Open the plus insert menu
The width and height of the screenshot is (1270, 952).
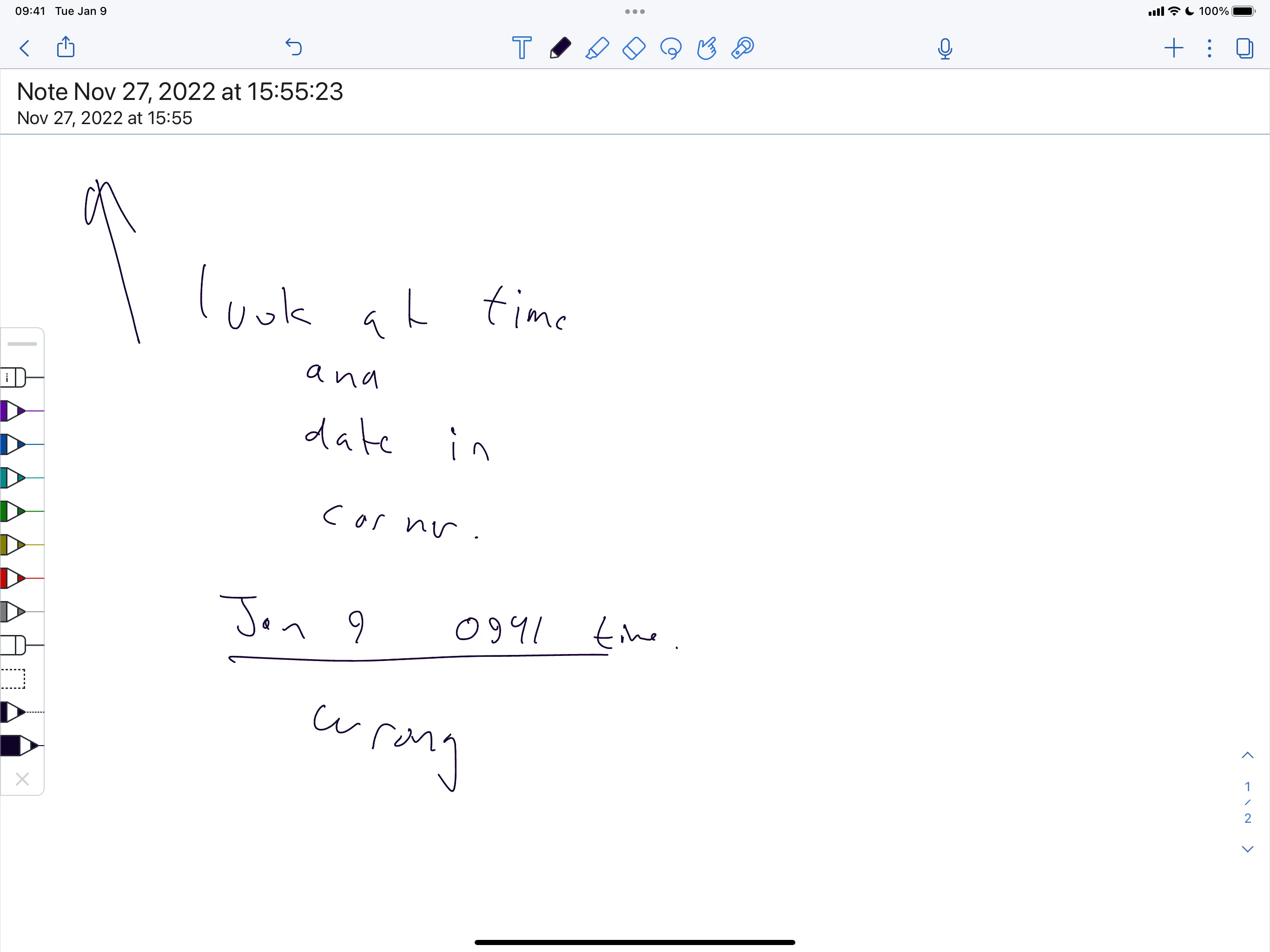[1174, 48]
